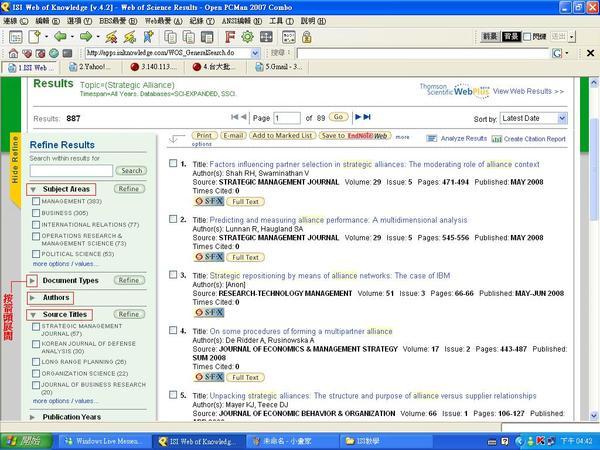Click the heart favorites icon beside home

click(27, 53)
